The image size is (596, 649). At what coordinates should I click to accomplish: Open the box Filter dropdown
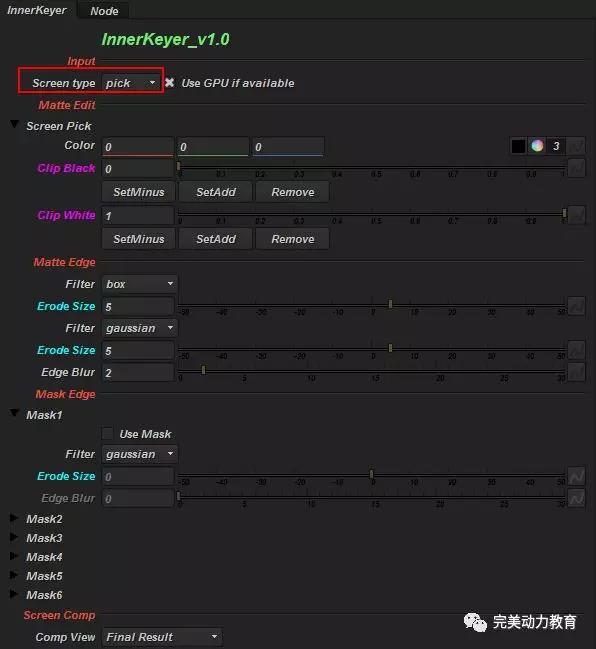(139, 284)
